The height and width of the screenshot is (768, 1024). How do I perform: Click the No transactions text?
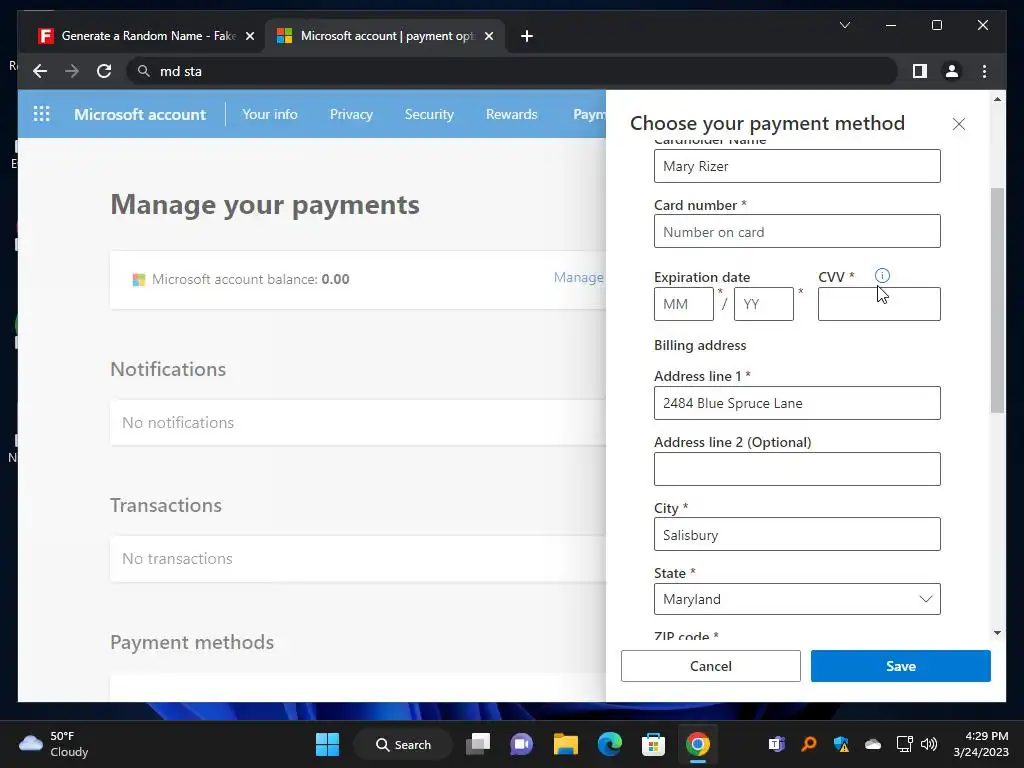tap(177, 558)
